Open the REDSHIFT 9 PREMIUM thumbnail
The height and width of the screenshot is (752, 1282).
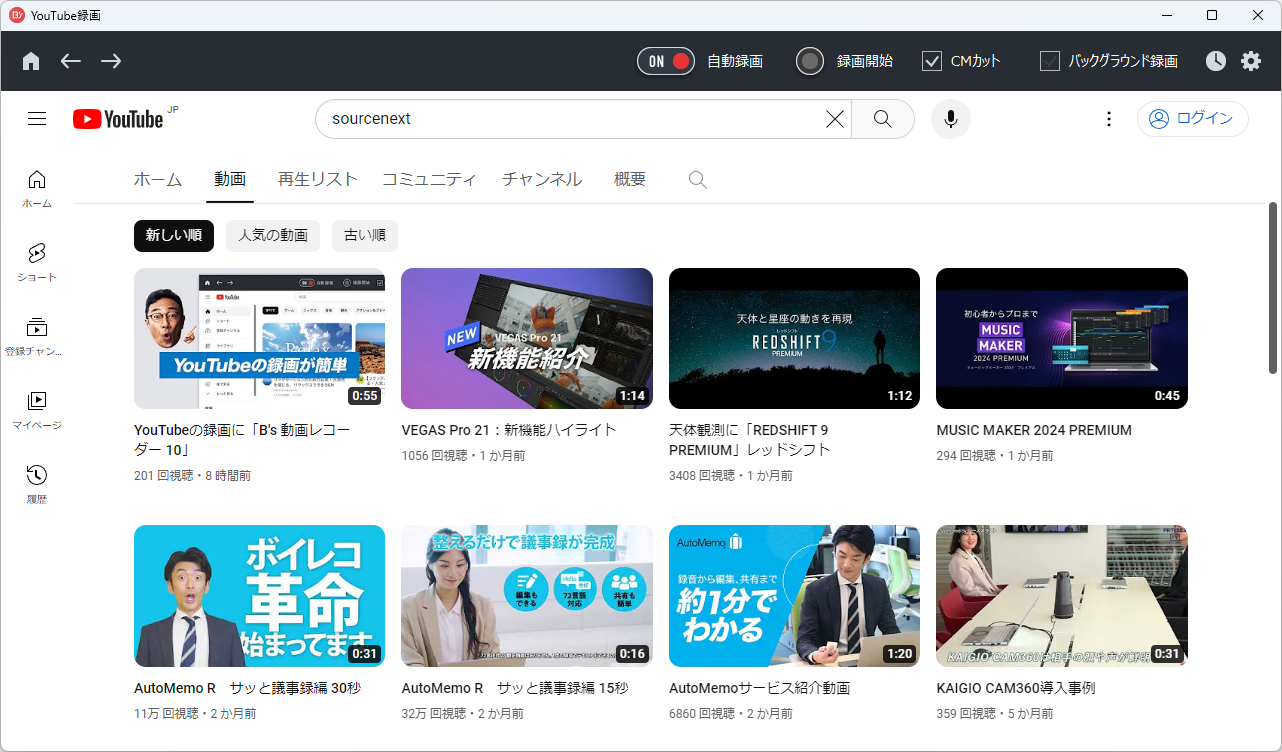[794, 338]
